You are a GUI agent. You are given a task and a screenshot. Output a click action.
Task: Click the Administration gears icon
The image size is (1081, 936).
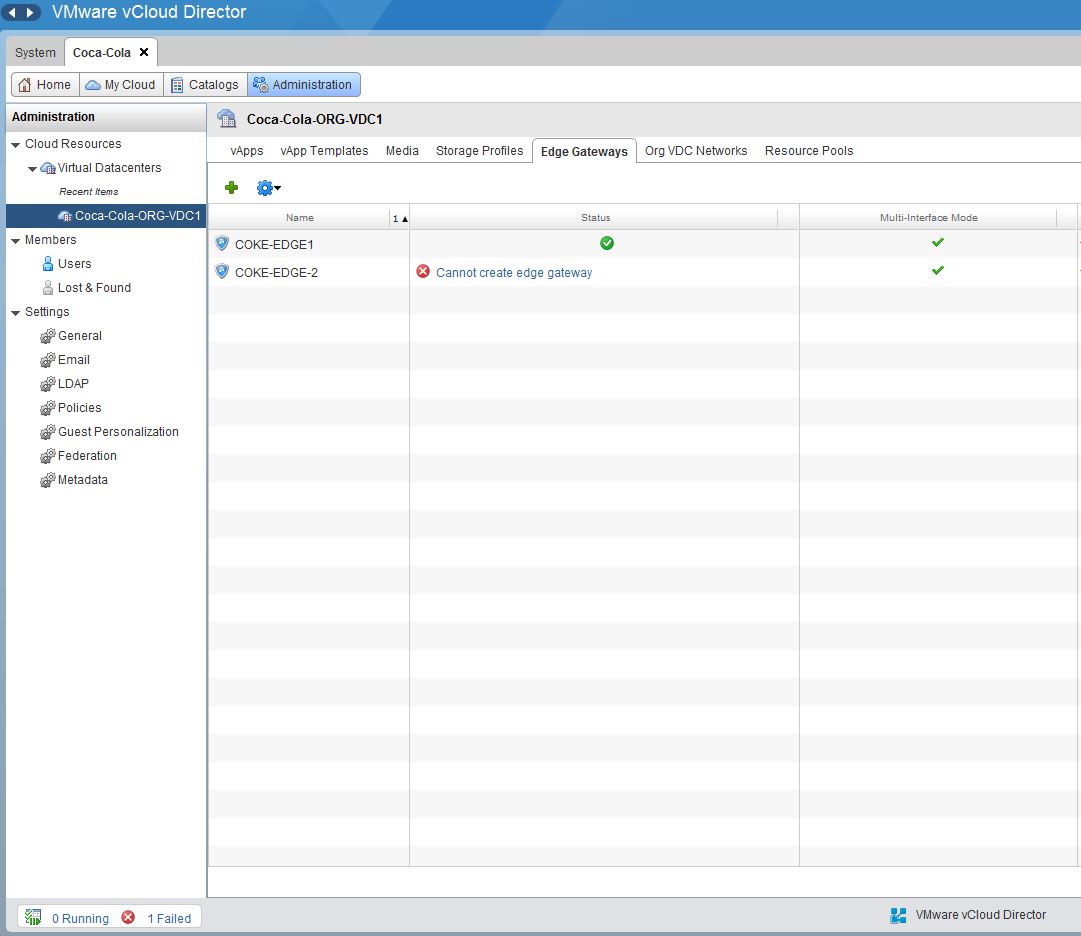[x=260, y=85]
